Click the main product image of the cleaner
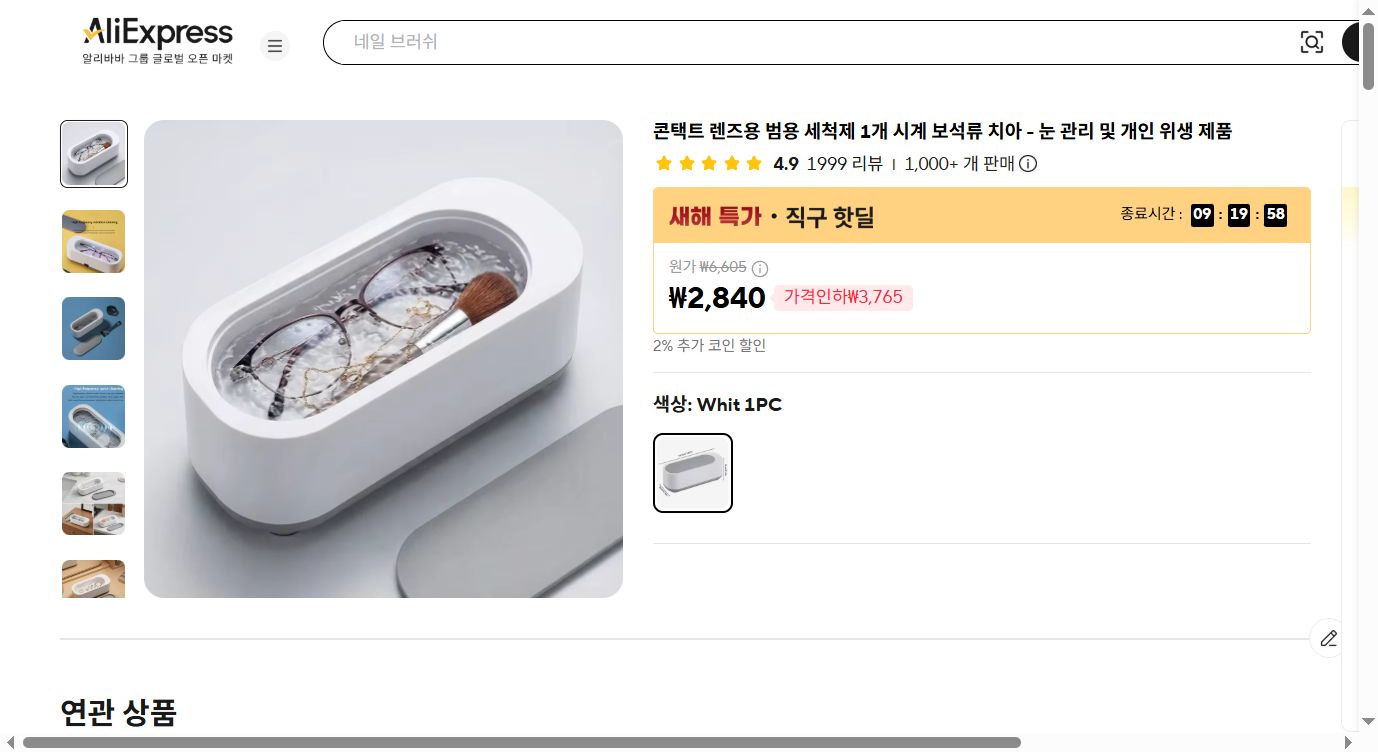 point(383,358)
